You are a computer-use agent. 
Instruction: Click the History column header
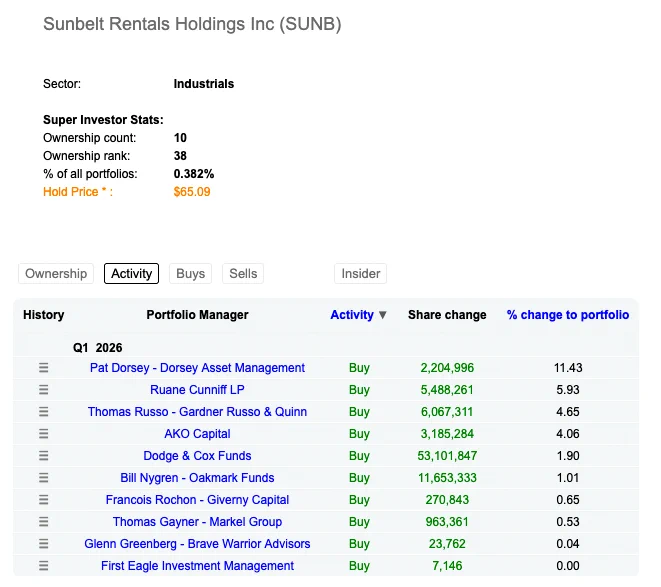click(43, 315)
